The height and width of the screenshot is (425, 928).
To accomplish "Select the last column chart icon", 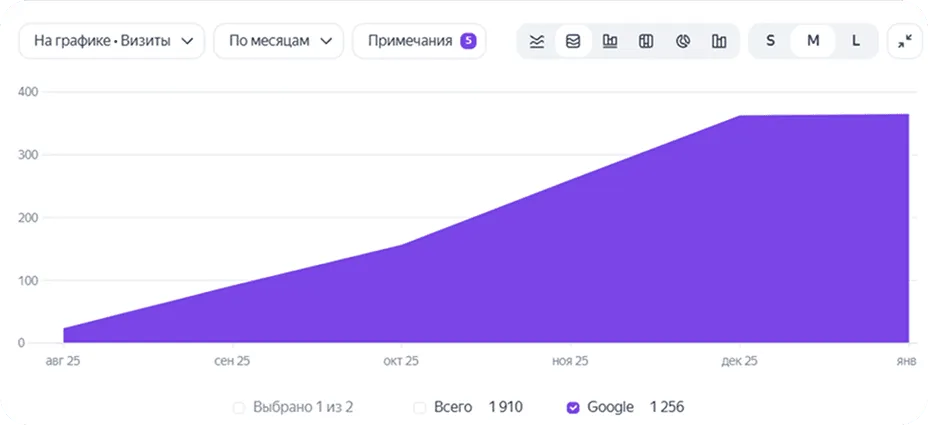I will point(719,41).
